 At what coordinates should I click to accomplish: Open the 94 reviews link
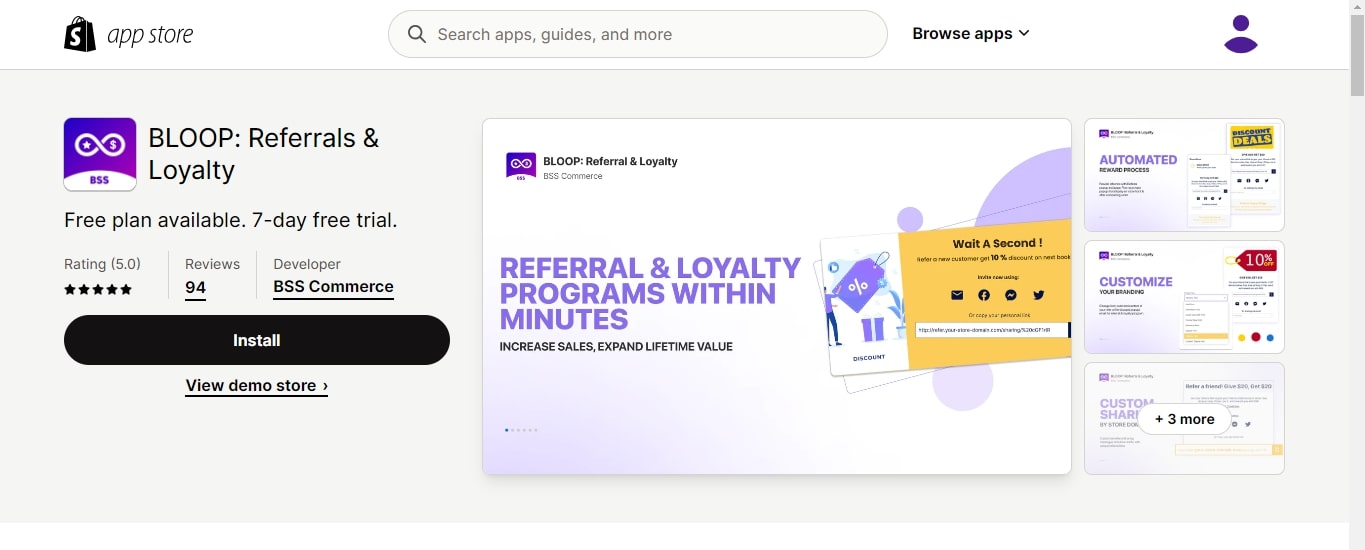click(x=195, y=288)
